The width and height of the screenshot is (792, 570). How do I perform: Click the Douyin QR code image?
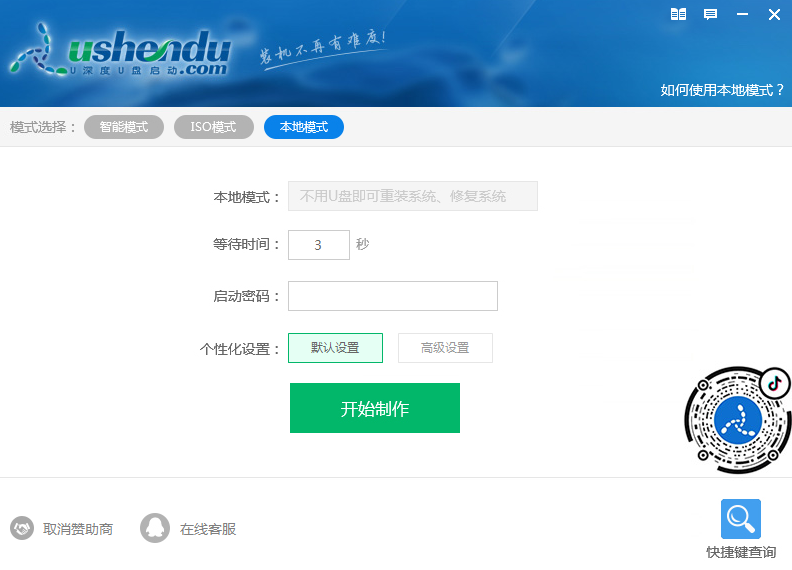click(x=737, y=419)
